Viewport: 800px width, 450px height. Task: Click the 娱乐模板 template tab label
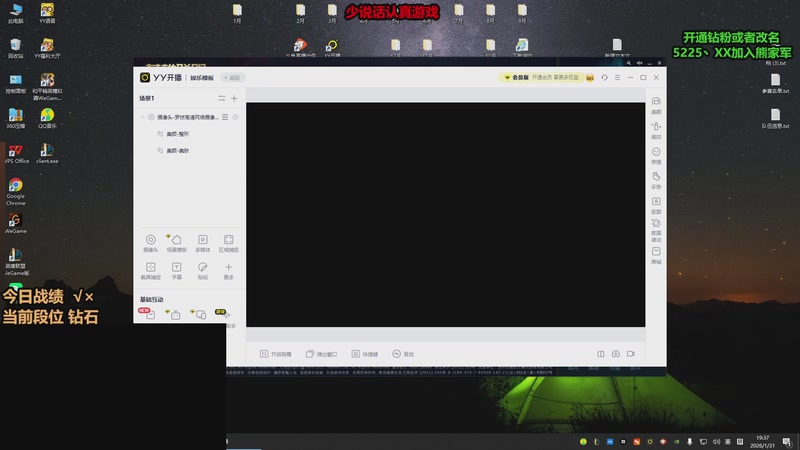(x=205, y=77)
